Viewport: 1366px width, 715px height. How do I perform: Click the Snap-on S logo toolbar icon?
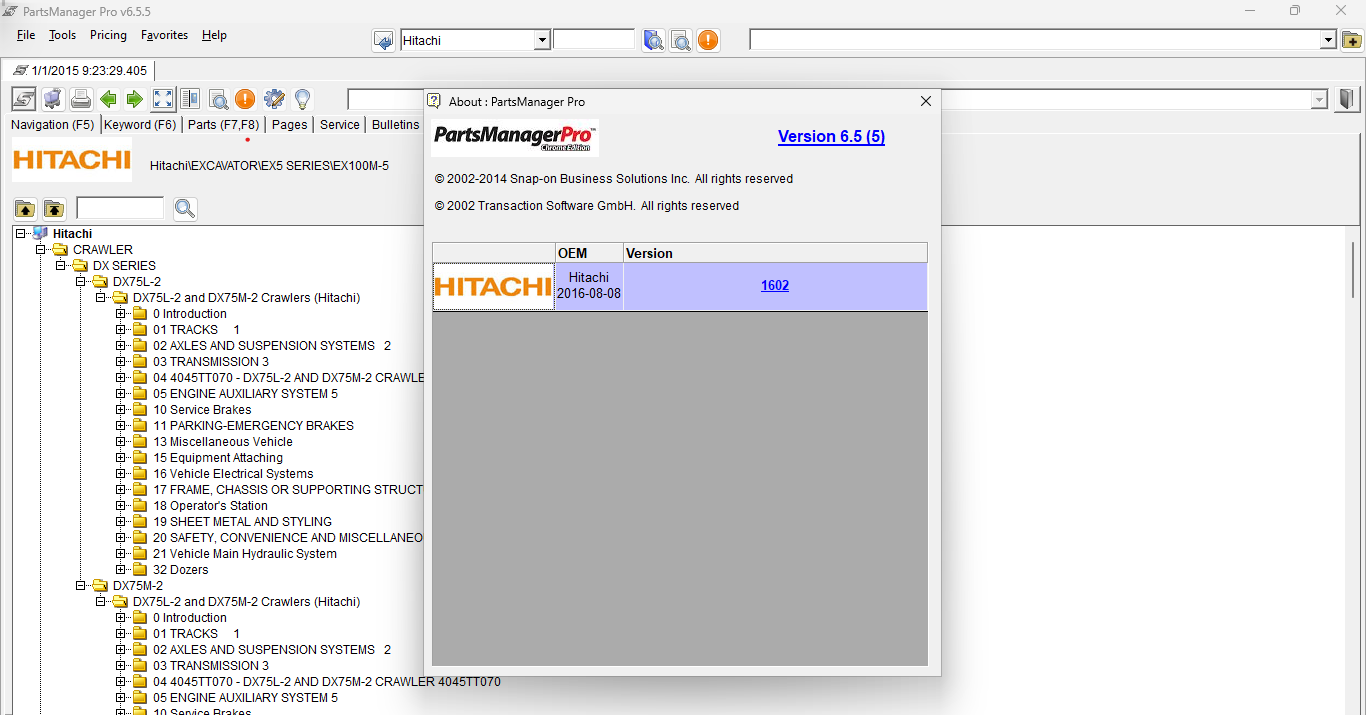point(24,99)
